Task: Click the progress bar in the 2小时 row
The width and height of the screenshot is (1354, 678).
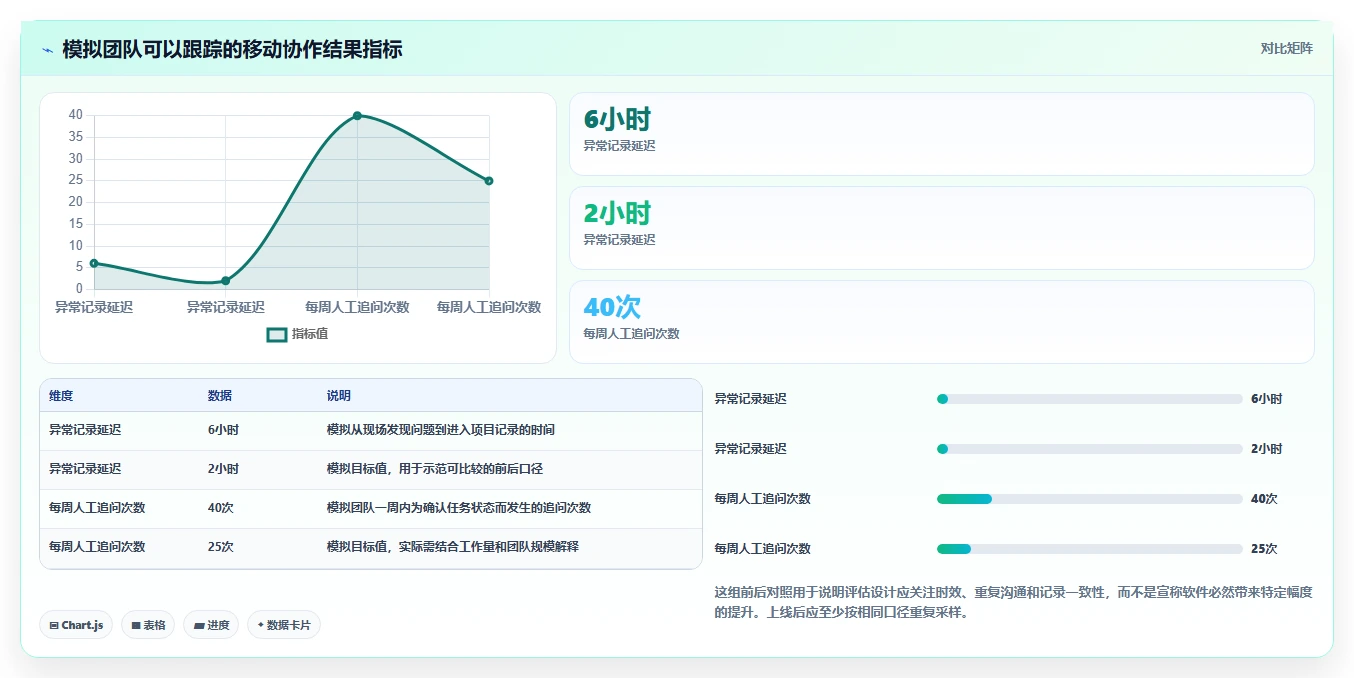Action: pyautogui.click(x=1089, y=449)
